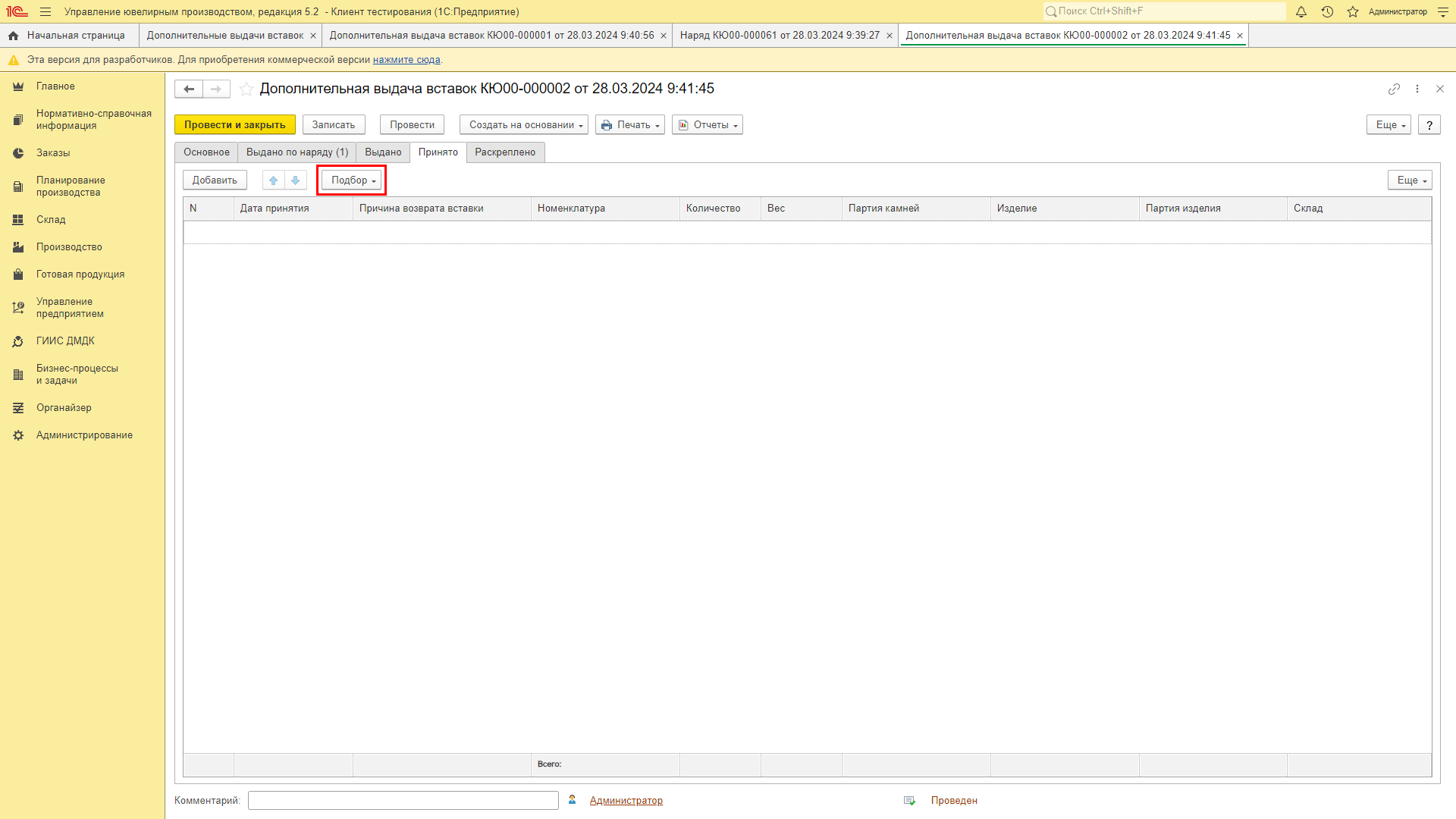
Task: Switch to the Раскреплено tab
Action: [505, 152]
